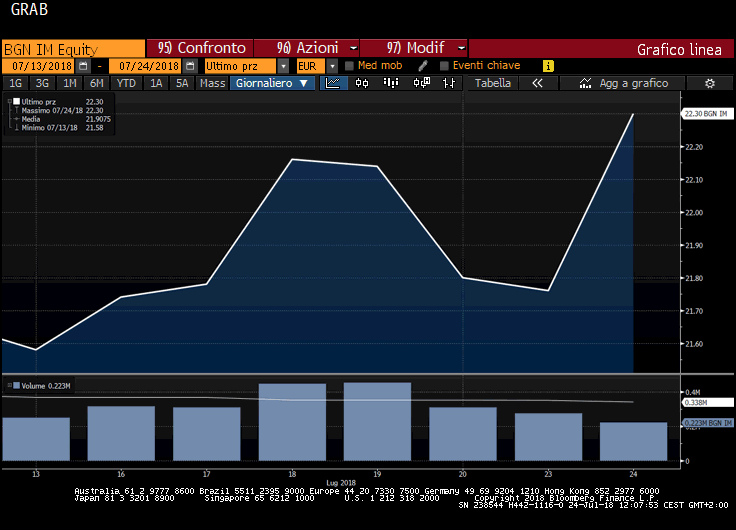Open the start date calendar picker
The height and width of the screenshot is (530, 736).
(x=83, y=66)
